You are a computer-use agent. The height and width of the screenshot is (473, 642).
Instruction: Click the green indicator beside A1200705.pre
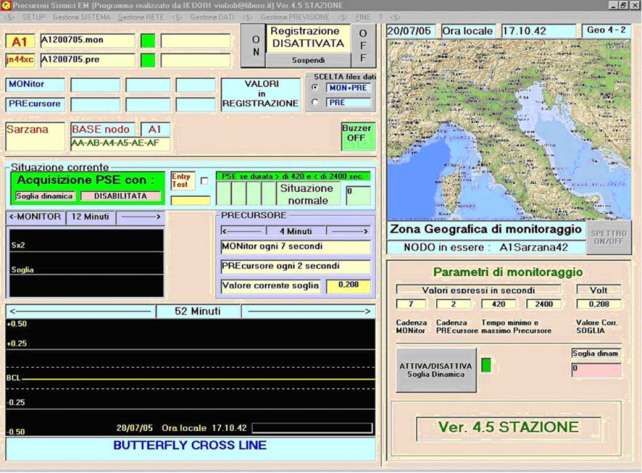coord(147,60)
